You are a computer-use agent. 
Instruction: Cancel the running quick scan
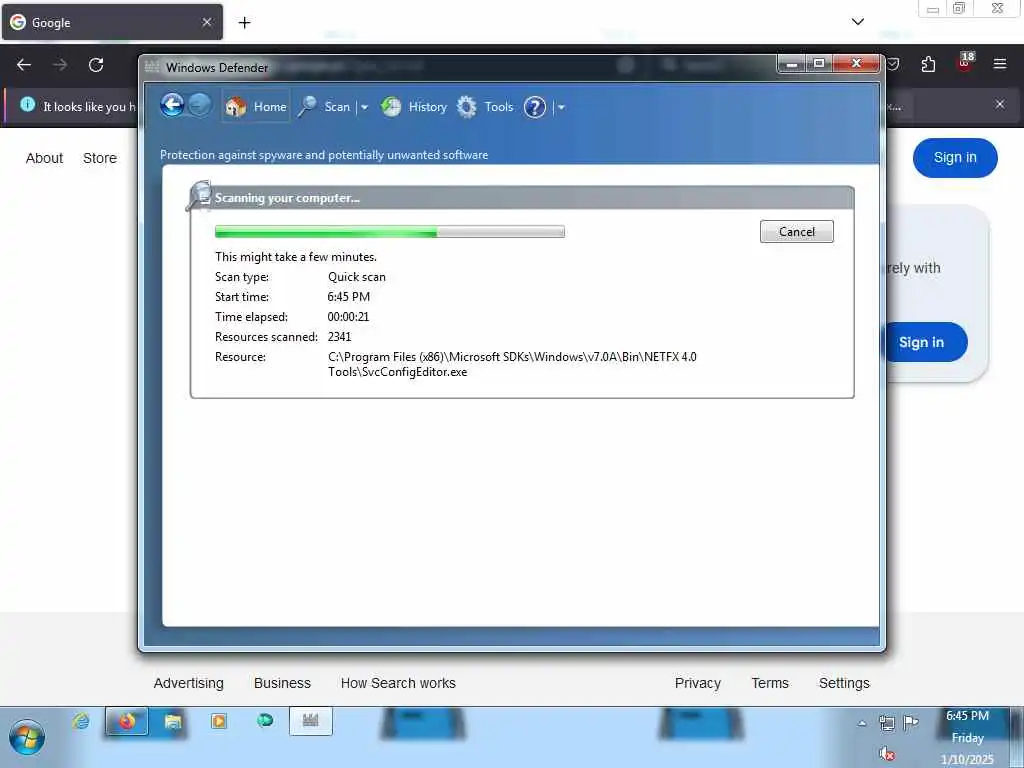797,232
